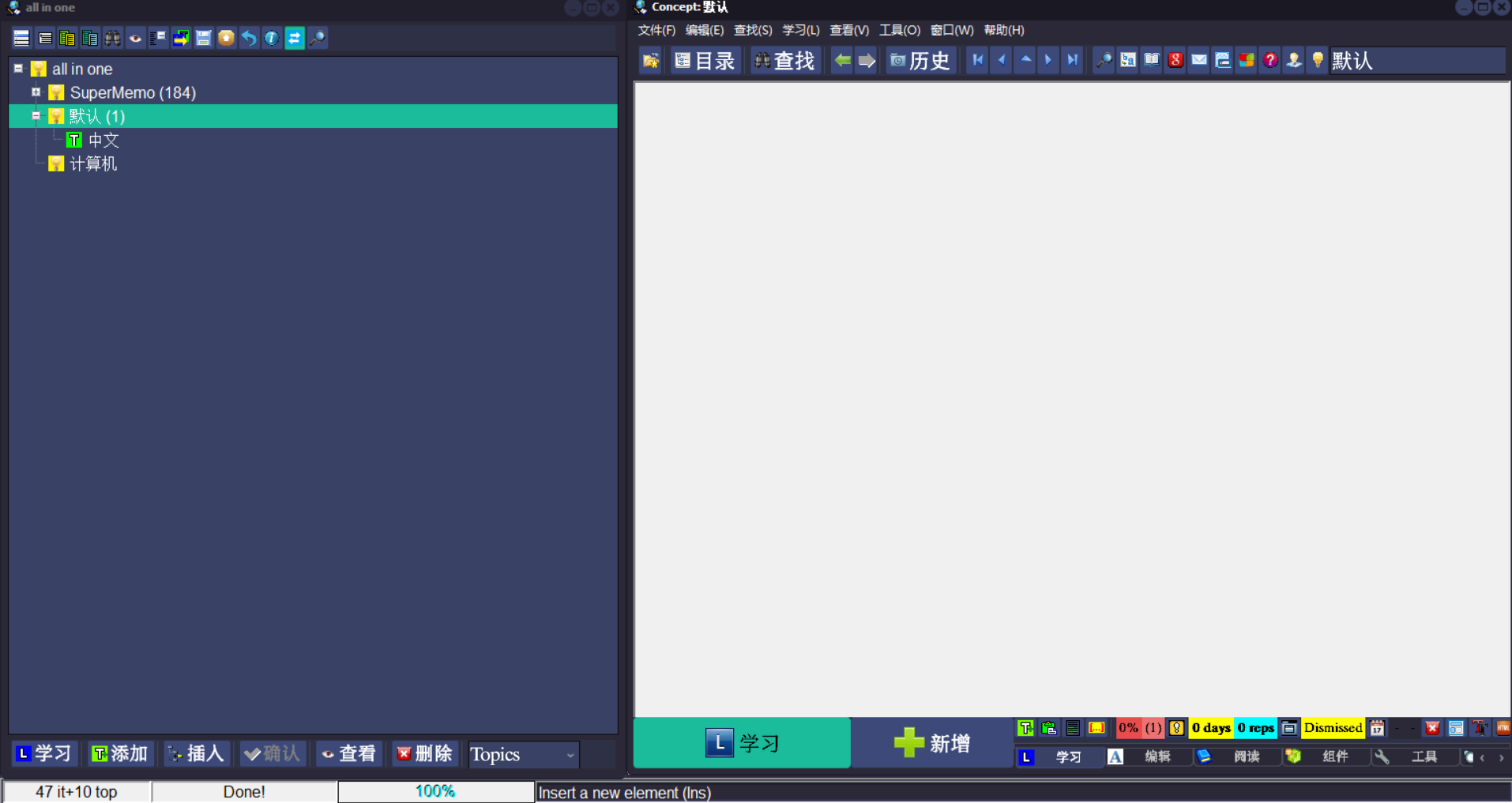Click the yellow-arrow move icon in the contents toolbar
Image resolution: width=1512 pixels, height=803 pixels.
(x=181, y=38)
